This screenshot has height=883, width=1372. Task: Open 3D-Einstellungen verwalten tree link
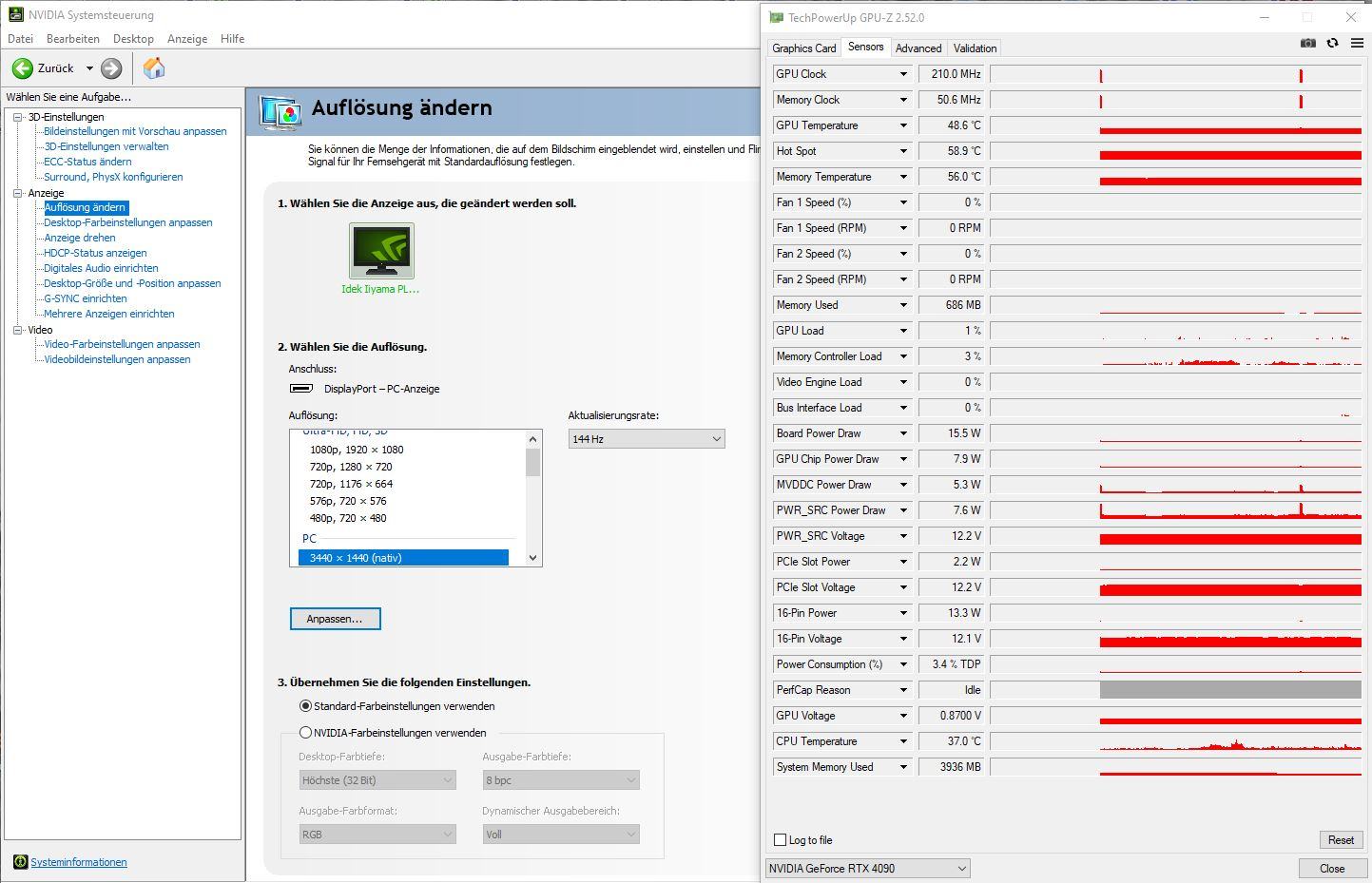point(106,146)
